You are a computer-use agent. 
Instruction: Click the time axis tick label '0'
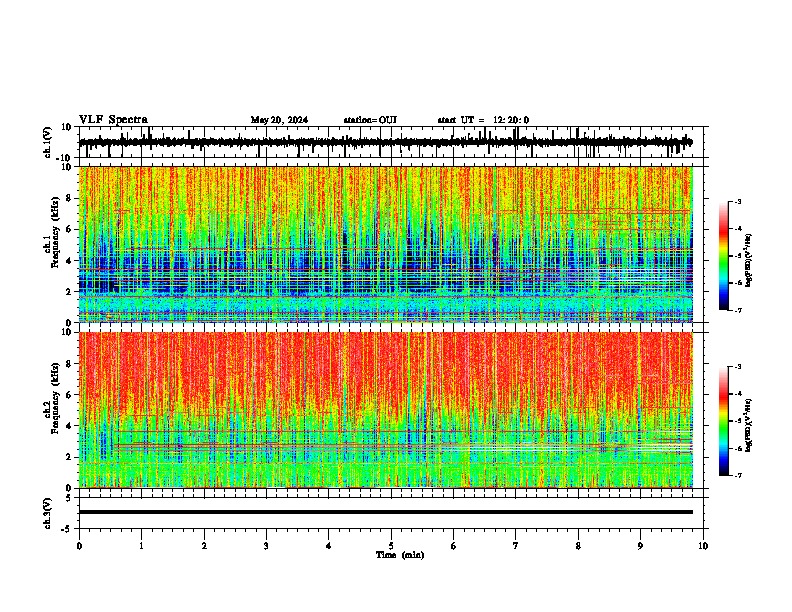[x=79, y=546]
